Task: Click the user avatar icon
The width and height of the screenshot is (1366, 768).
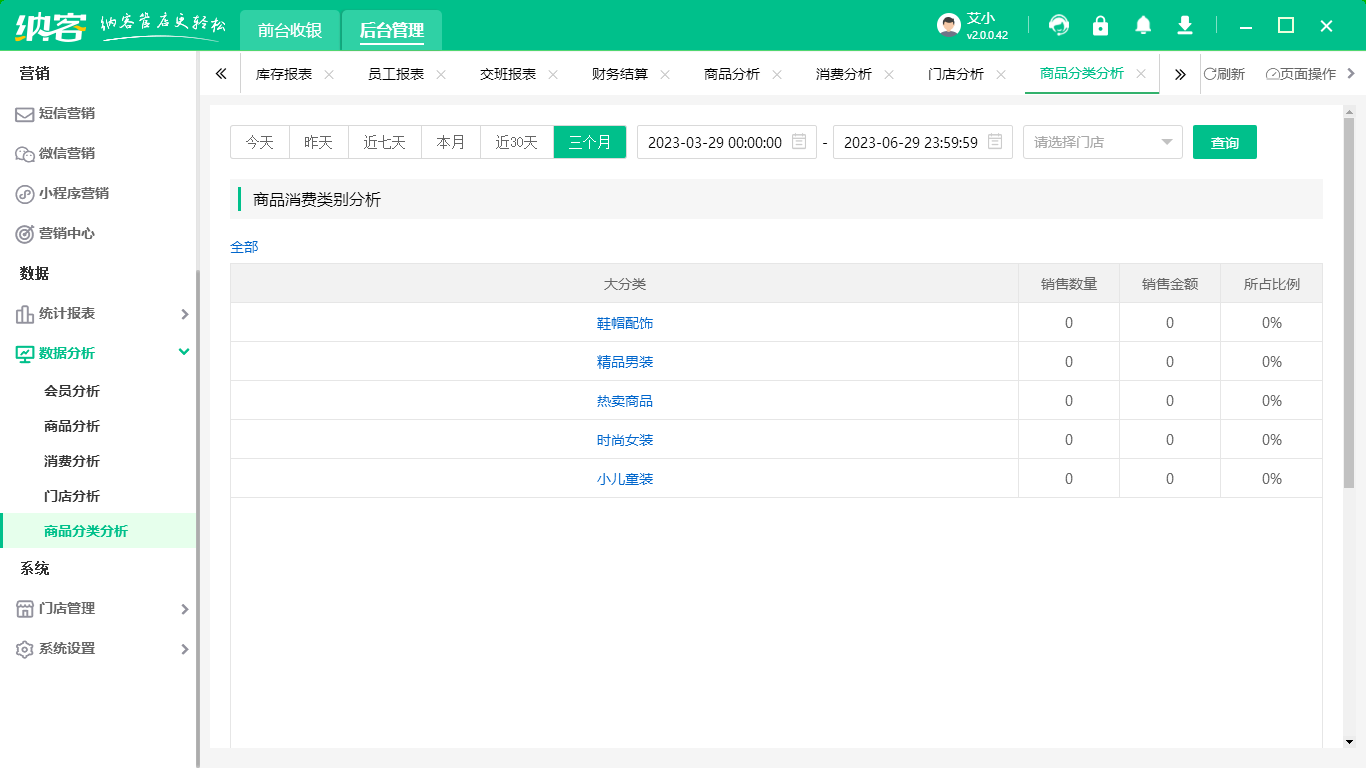Action: click(x=949, y=26)
